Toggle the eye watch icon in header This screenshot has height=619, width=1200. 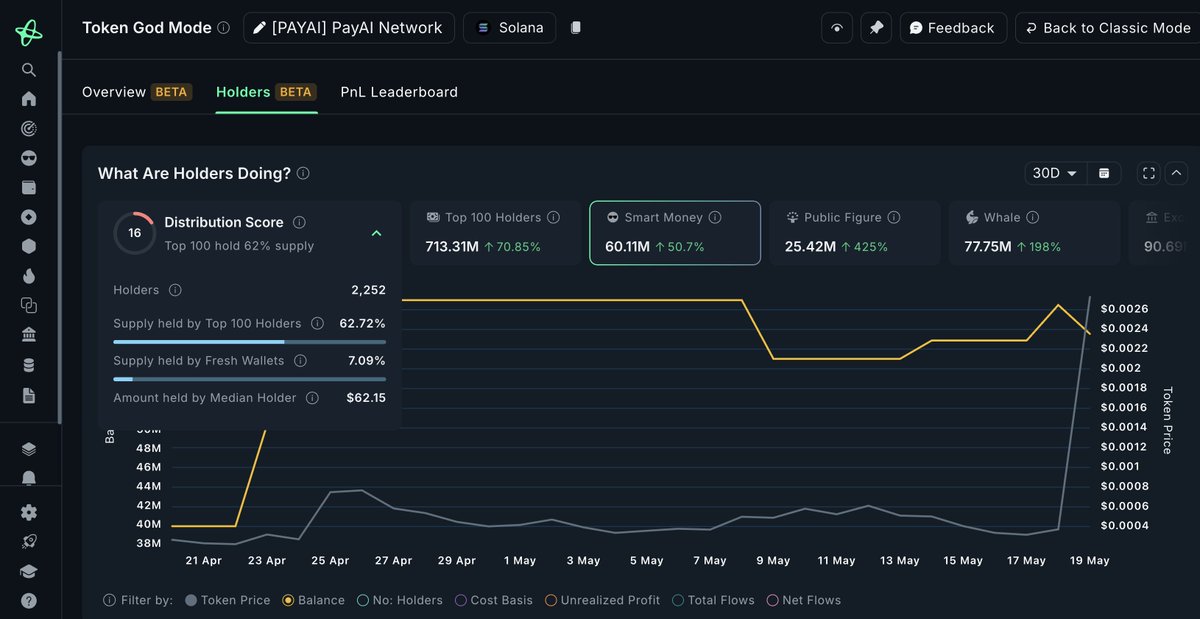(837, 28)
